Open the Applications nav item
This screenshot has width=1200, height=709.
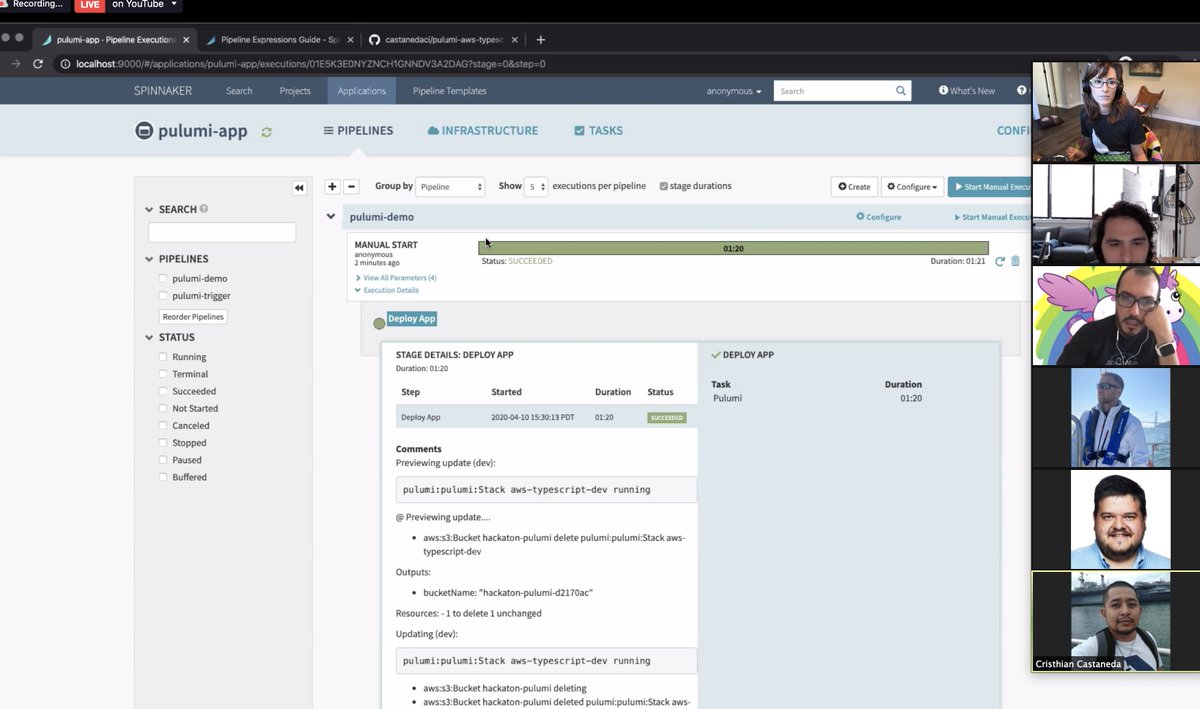pyautogui.click(x=362, y=91)
